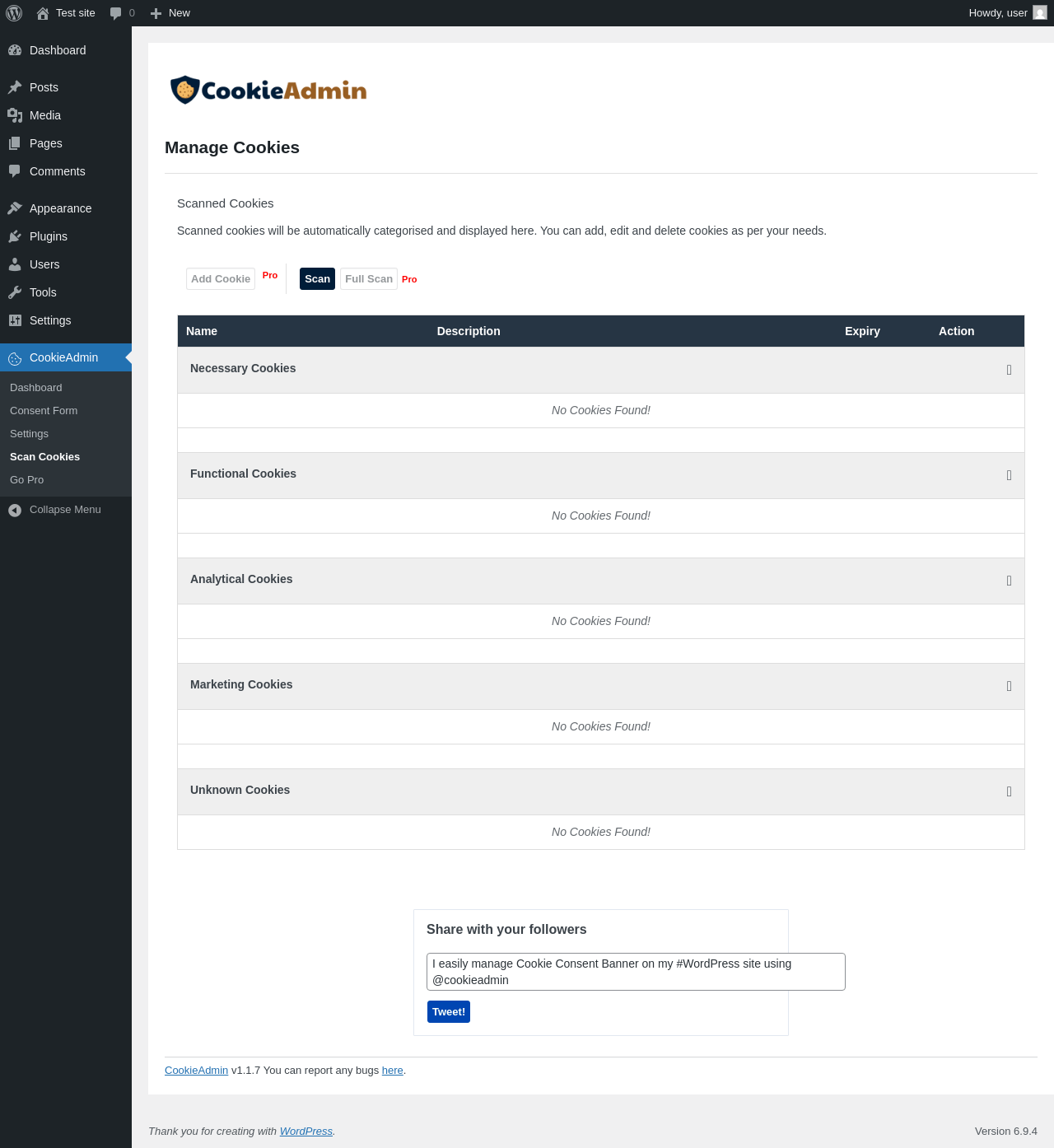Select the Scan Cookies submenu item

coord(66,457)
